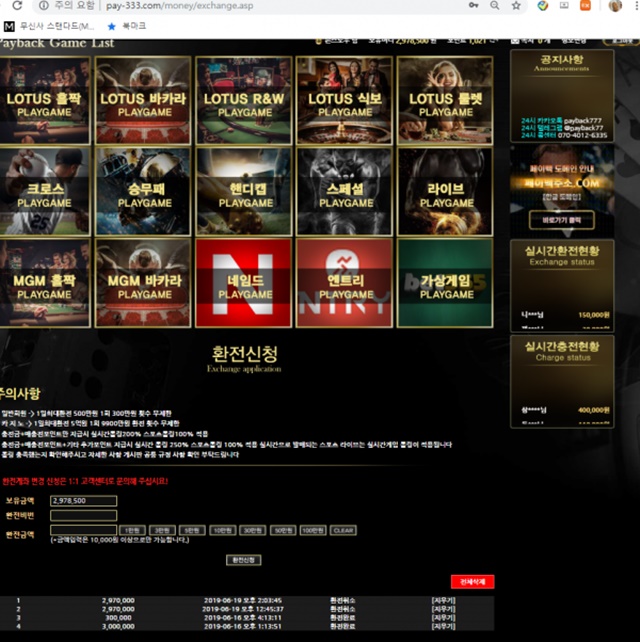Viewport: 640px width, 642px height.
Task: Click the address bar URL pay-333.com
Action: tap(179, 6)
